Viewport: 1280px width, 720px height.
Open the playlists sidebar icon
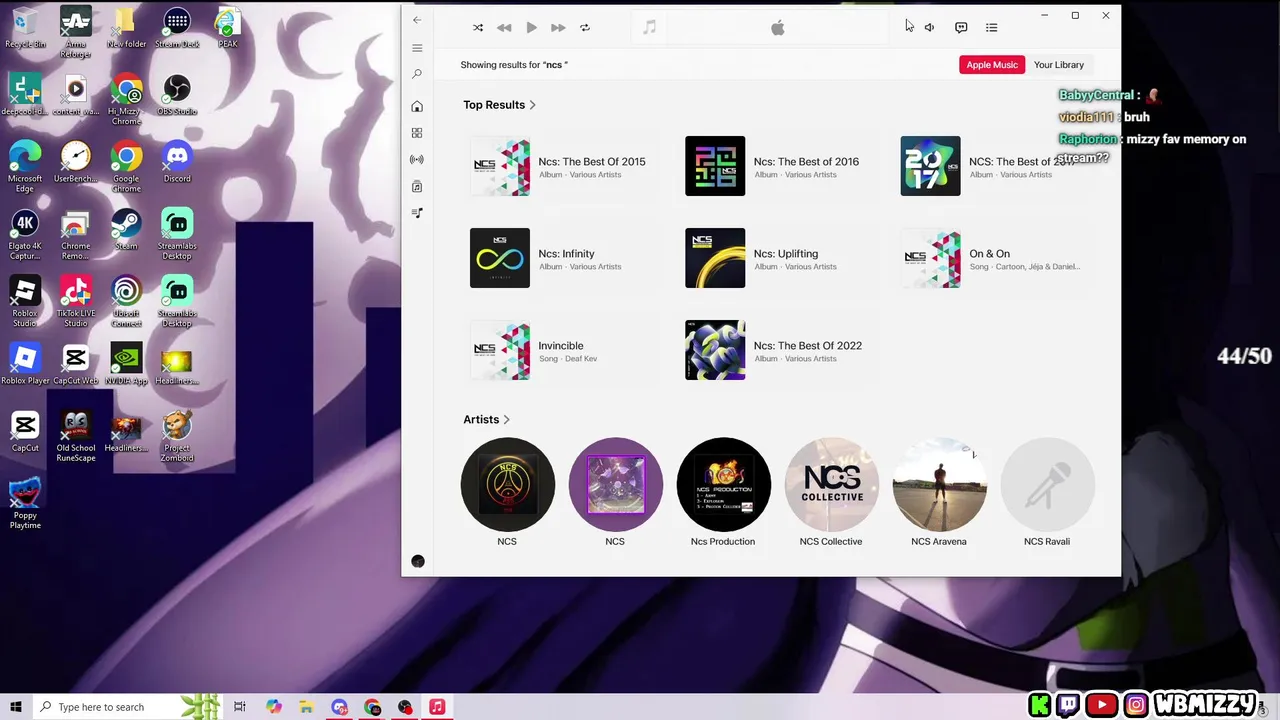[x=417, y=213]
